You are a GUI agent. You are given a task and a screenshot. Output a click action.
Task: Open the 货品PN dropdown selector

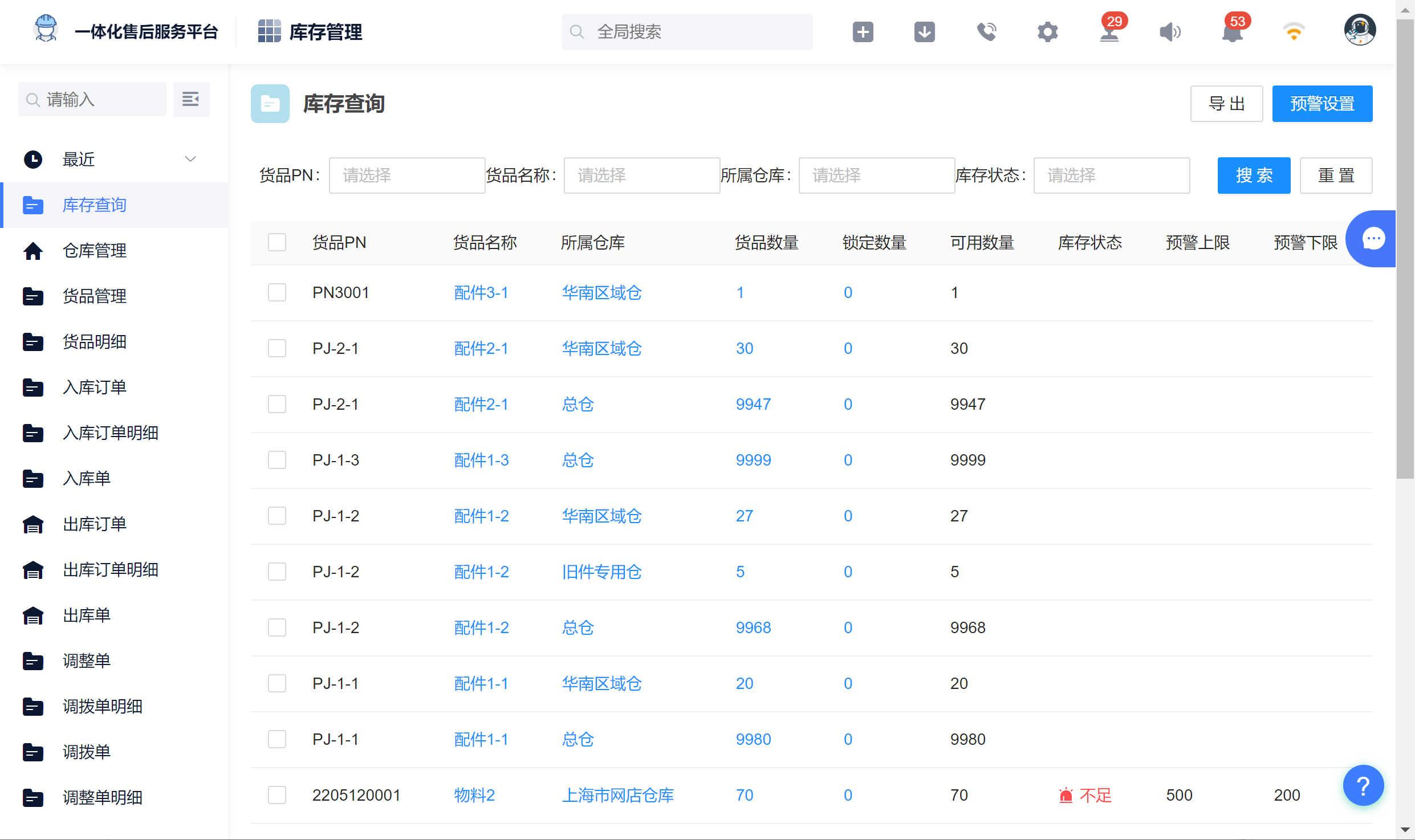407,175
